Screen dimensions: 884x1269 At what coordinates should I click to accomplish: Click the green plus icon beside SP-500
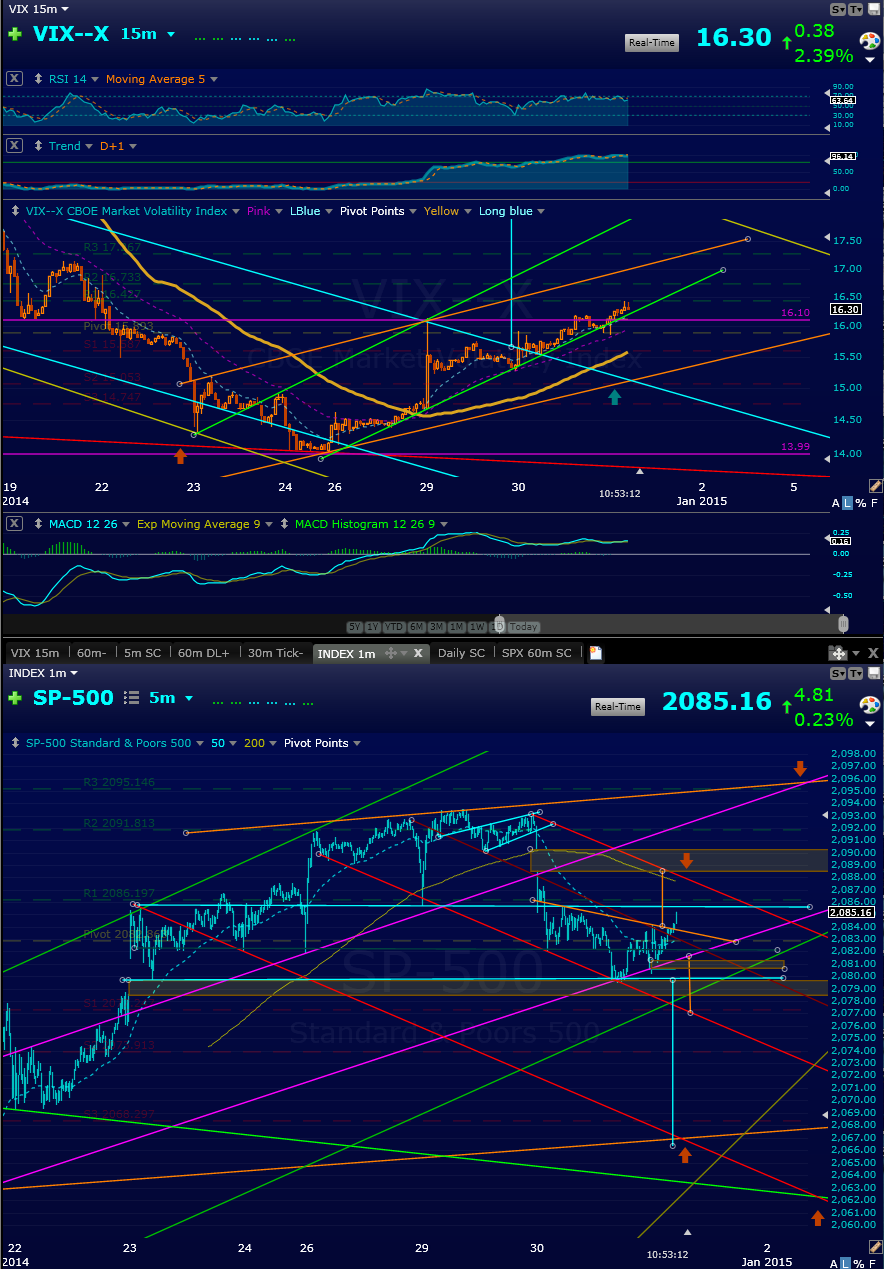[15, 698]
